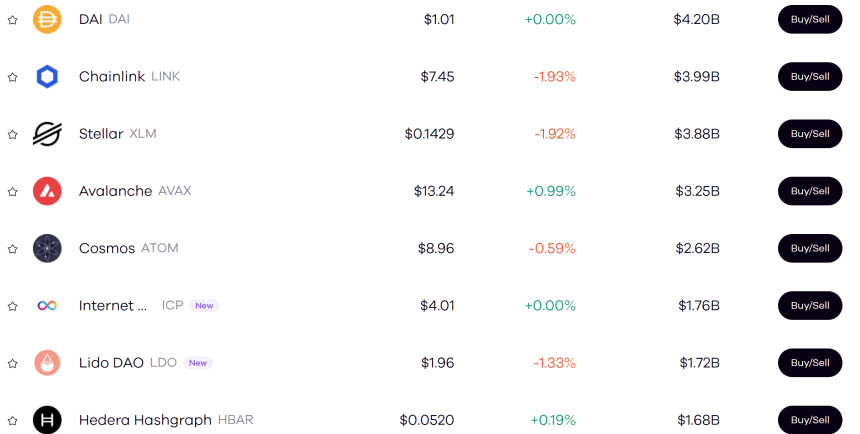Toggle the star next to Chainlink

pos(13,77)
